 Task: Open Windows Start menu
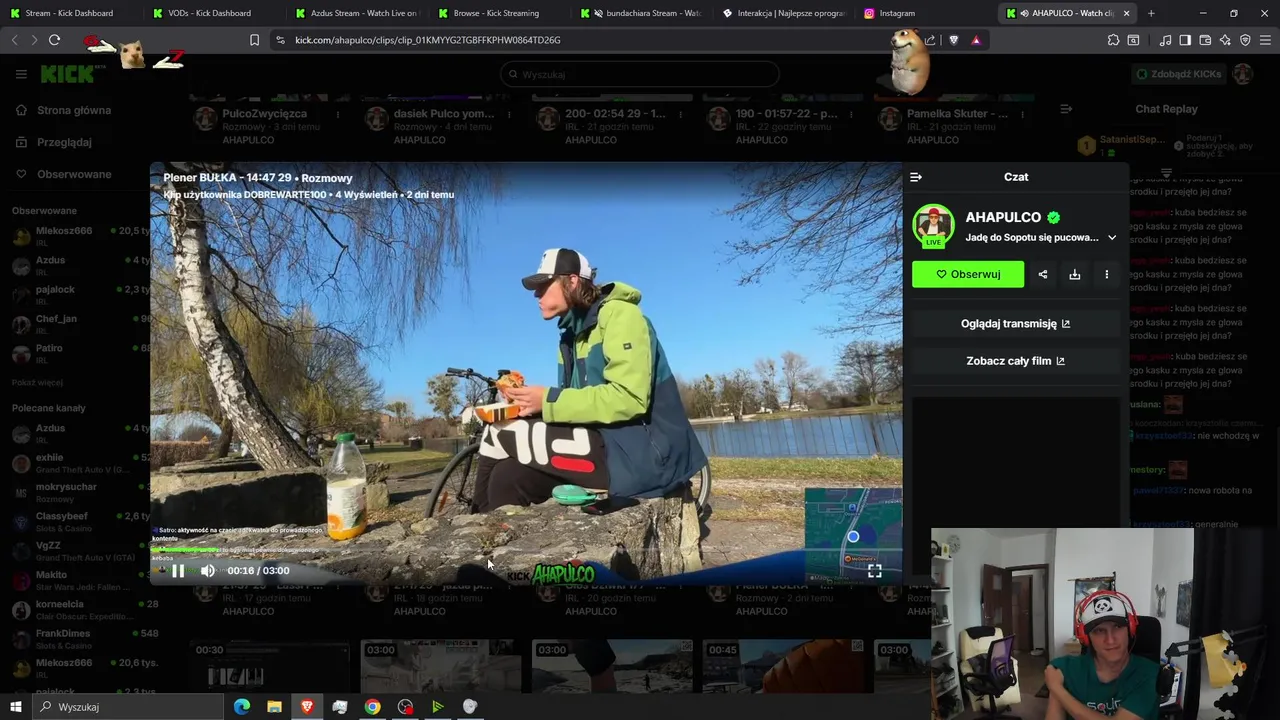16,707
